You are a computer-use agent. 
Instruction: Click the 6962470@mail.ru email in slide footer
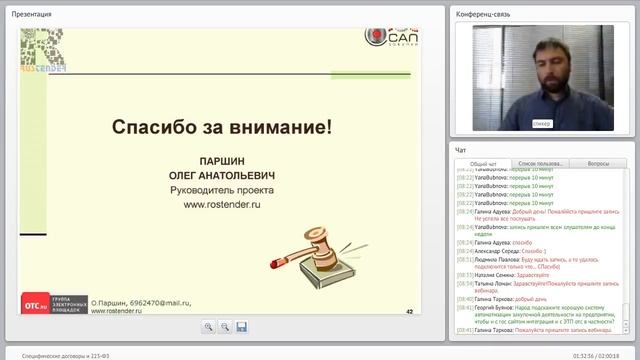(160, 303)
